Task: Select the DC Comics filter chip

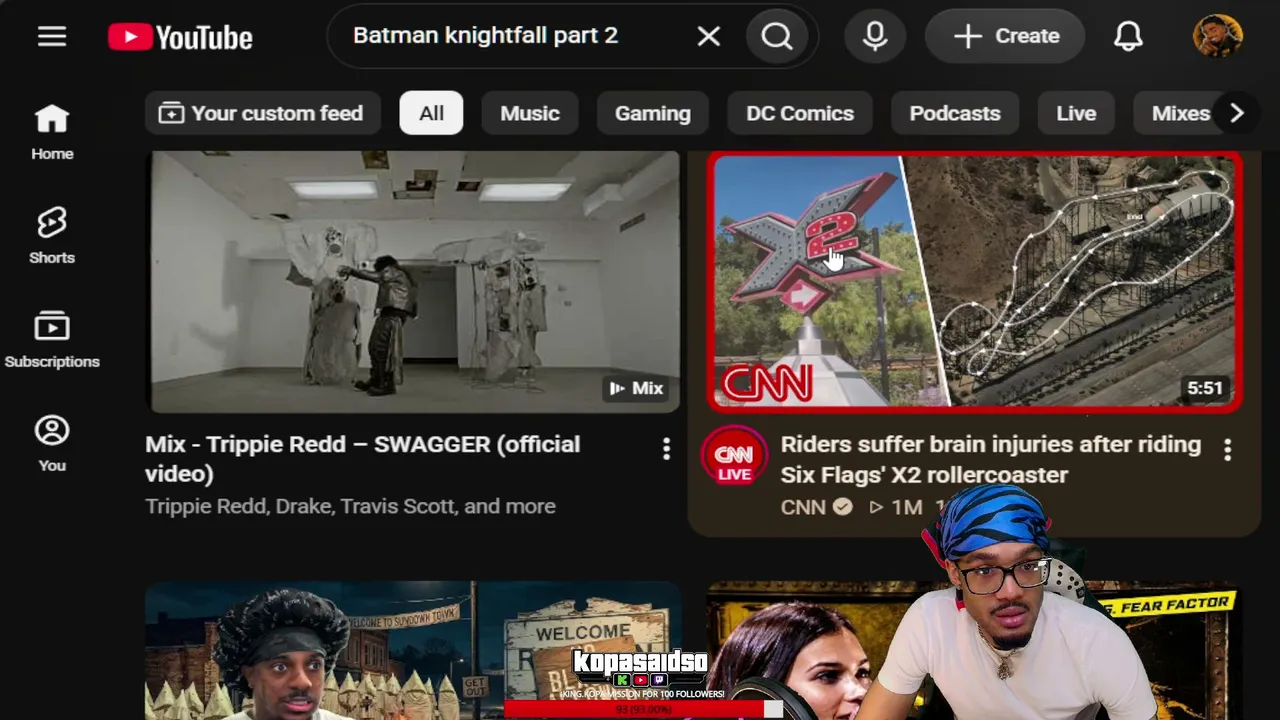Action: [800, 113]
